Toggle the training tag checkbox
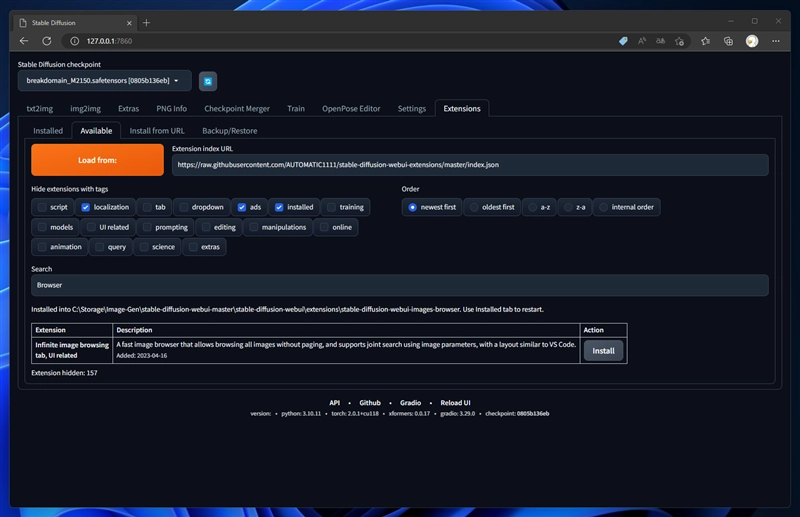The image size is (800, 517). [x=332, y=207]
